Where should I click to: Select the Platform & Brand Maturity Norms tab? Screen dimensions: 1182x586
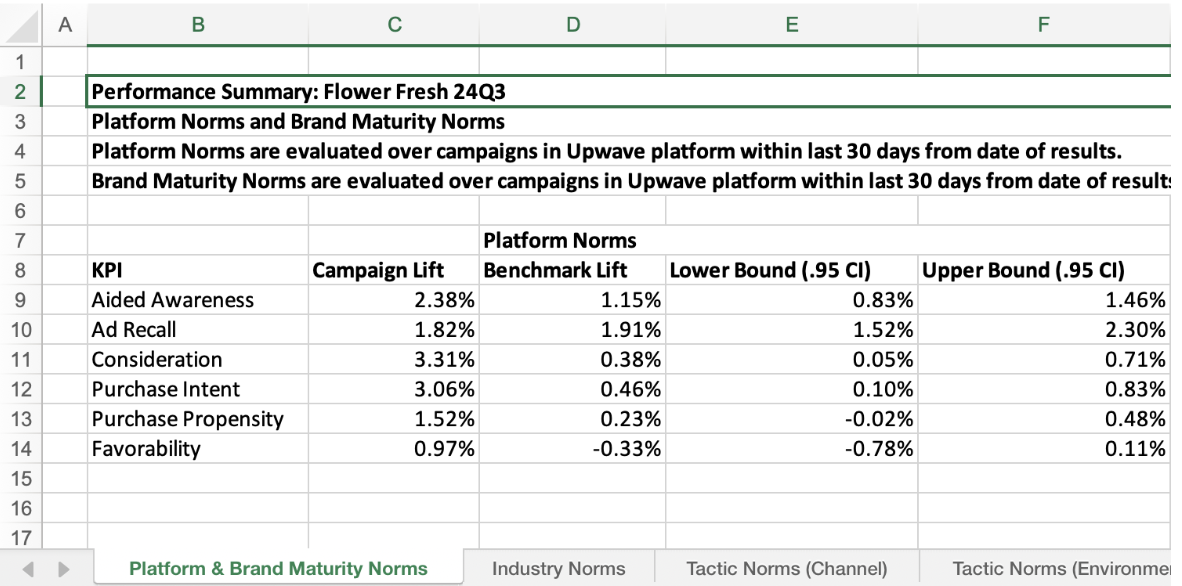(278, 569)
